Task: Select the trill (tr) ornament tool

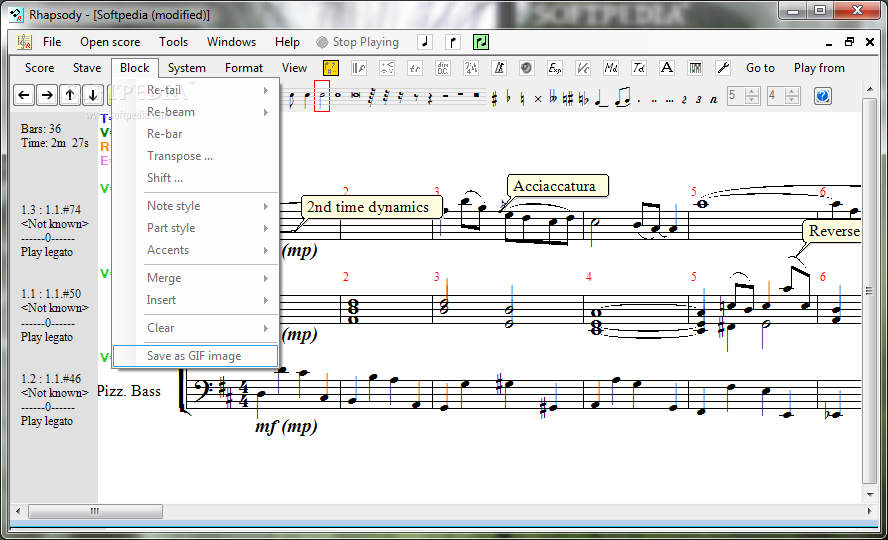Action: point(415,68)
